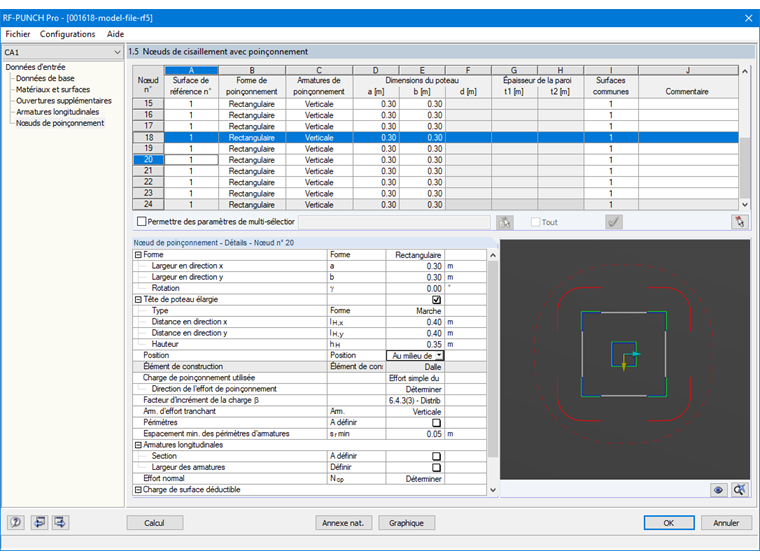Screen dimensions: 760x560
Task: Select 'Nœuds de poinçonnement' tree item
Action: tap(60, 123)
